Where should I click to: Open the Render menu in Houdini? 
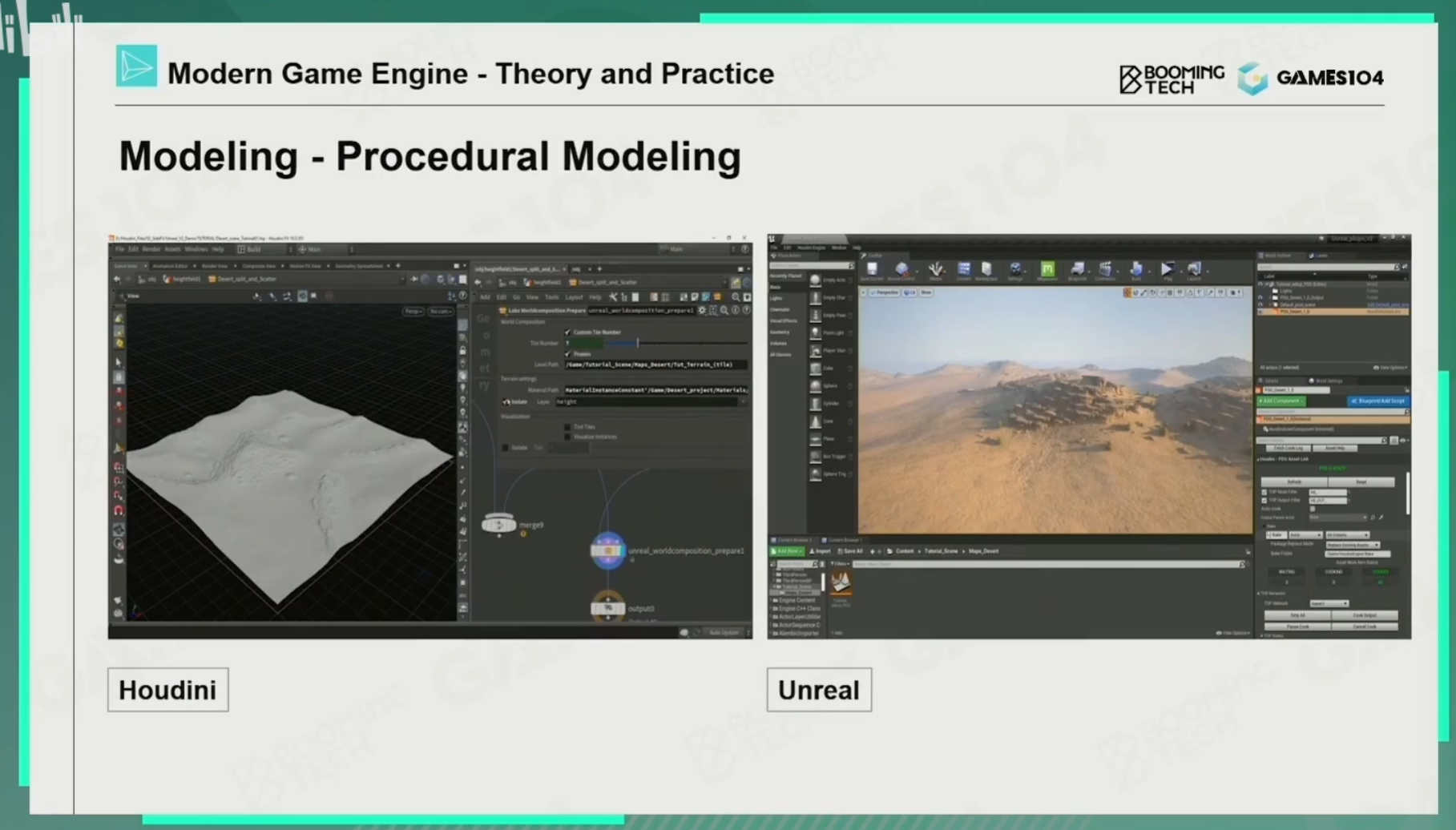click(x=151, y=249)
